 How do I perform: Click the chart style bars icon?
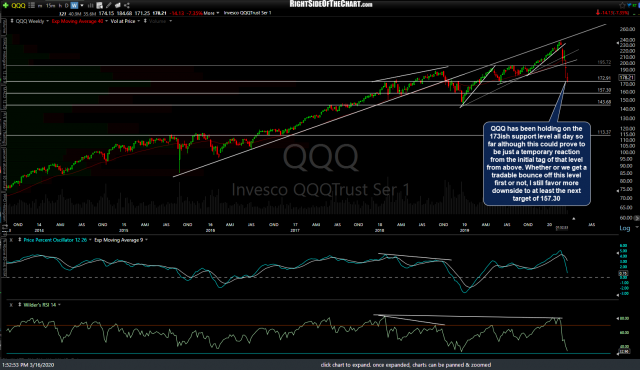coord(91,5)
